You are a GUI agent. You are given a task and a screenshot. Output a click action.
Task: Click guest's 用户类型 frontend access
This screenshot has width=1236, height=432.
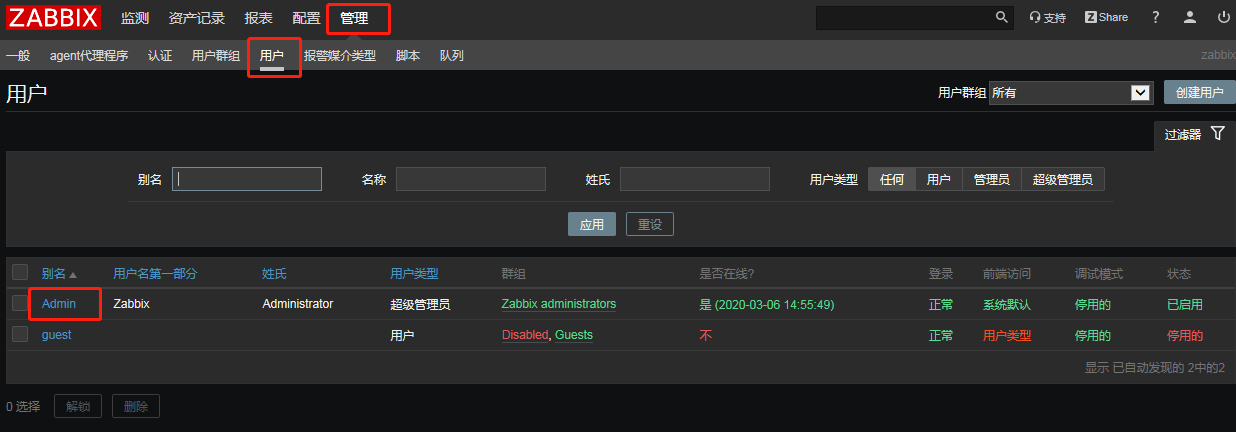tap(1007, 336)
